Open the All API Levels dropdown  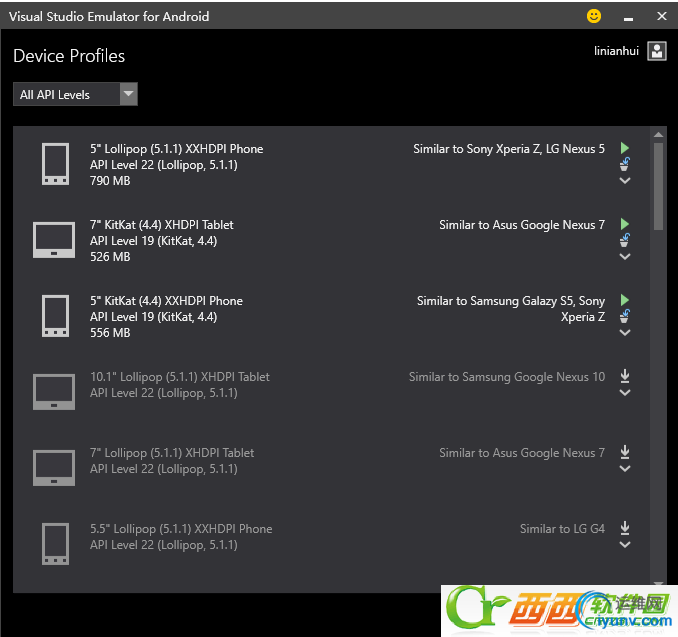75,94
